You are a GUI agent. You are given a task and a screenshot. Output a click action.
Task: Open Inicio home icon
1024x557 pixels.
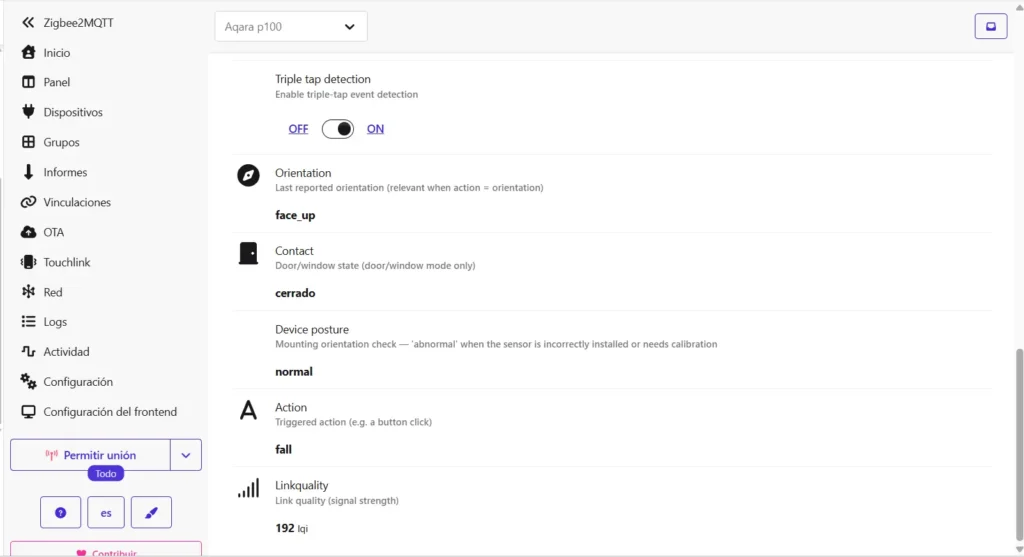[x=28, y=52]
